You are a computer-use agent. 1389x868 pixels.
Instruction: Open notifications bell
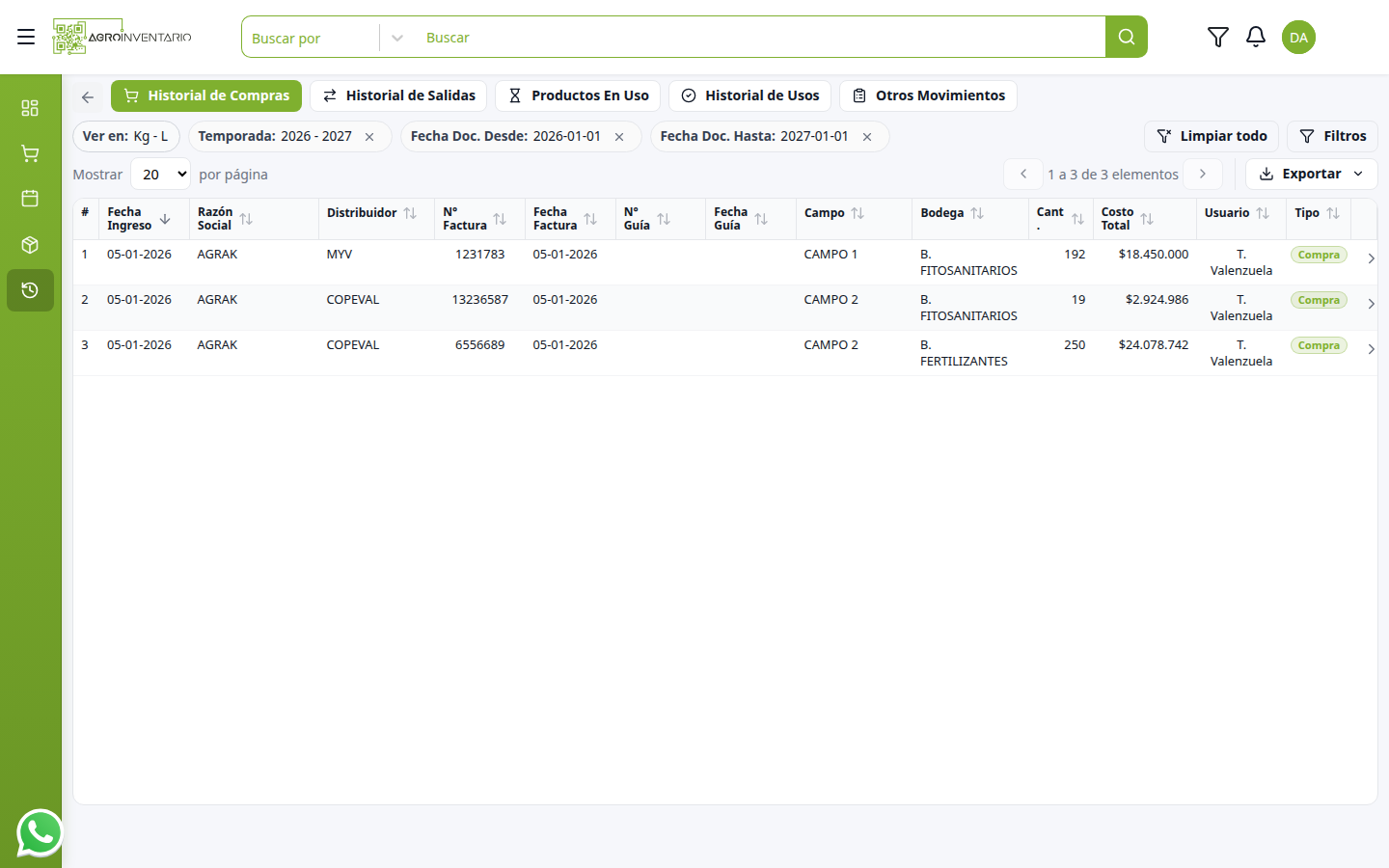click(x=1256, y=37)
